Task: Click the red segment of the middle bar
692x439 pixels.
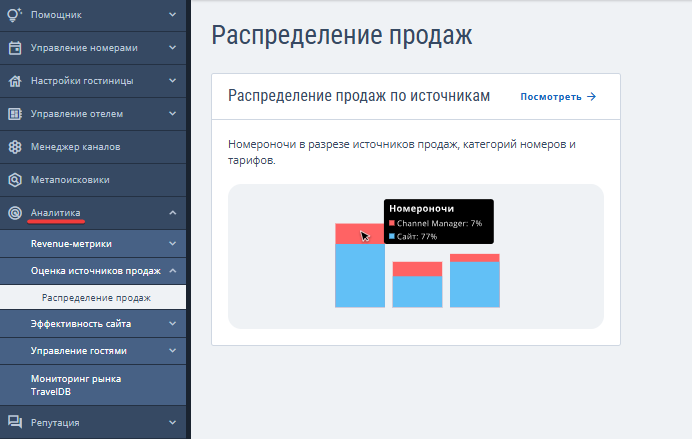Action: [x=417, y=269]
